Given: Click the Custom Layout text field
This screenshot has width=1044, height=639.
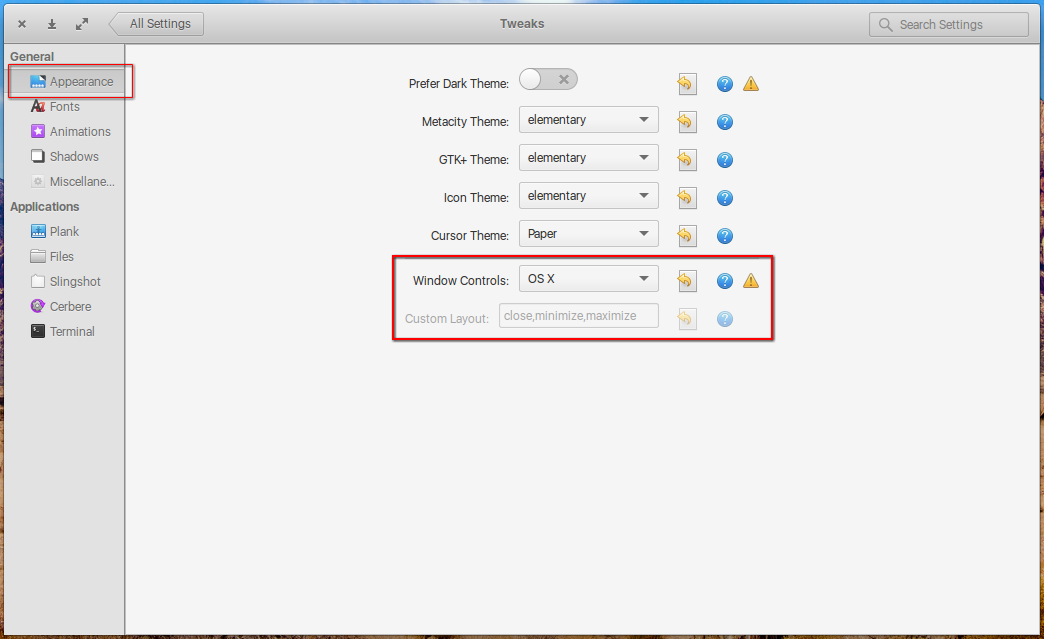Looking at the screenshot, I should 579,316.
